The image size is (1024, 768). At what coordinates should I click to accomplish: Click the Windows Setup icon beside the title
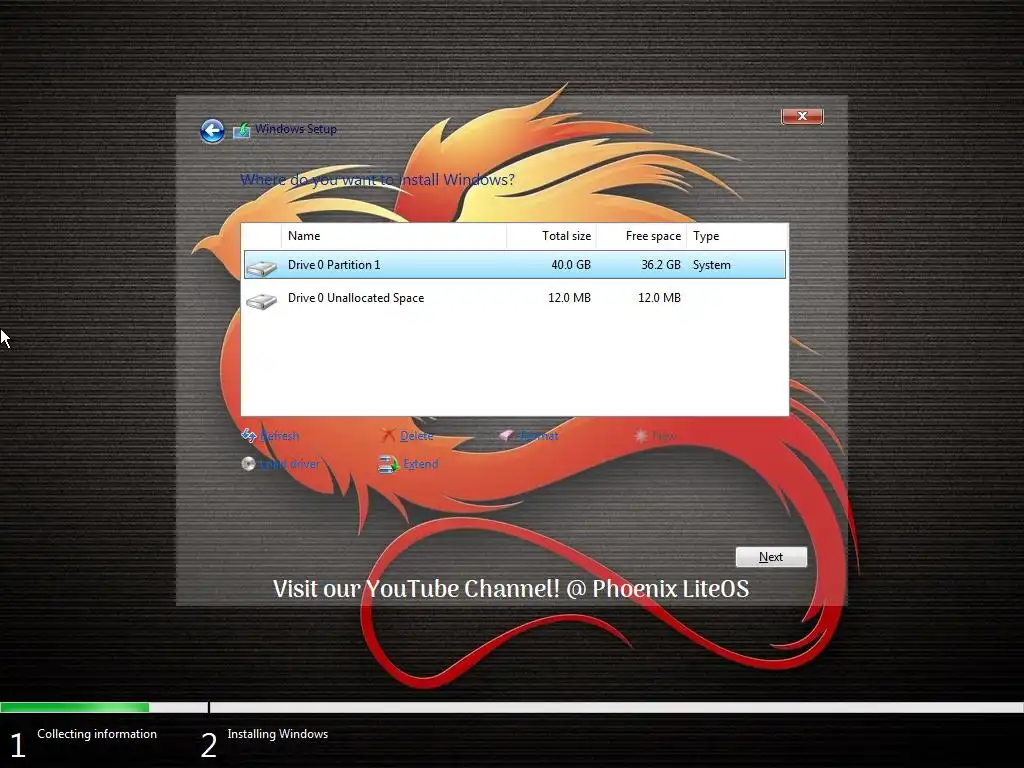tap(242, 130)
